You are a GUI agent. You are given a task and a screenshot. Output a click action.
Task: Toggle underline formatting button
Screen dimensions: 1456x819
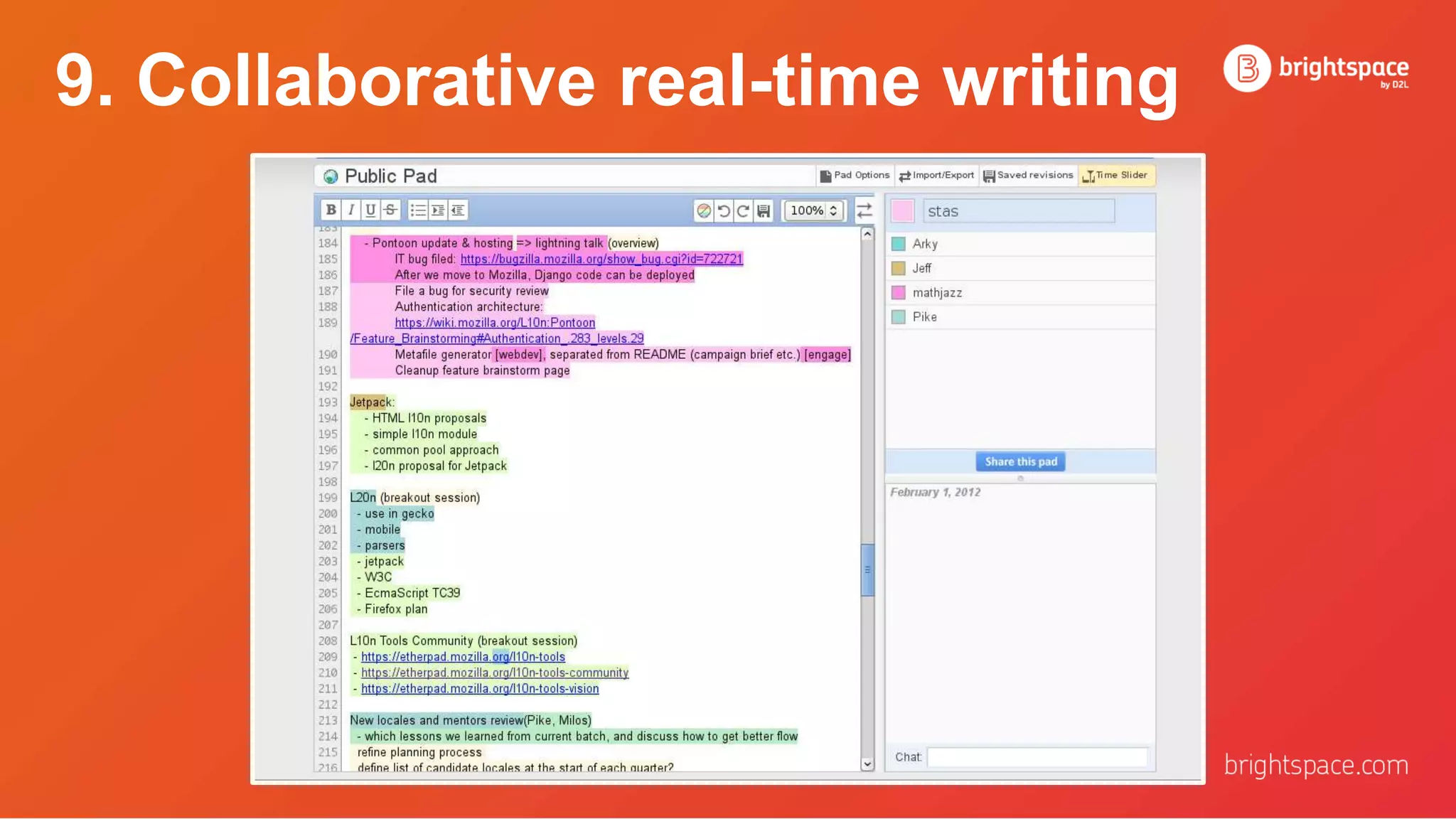point(370,210)
